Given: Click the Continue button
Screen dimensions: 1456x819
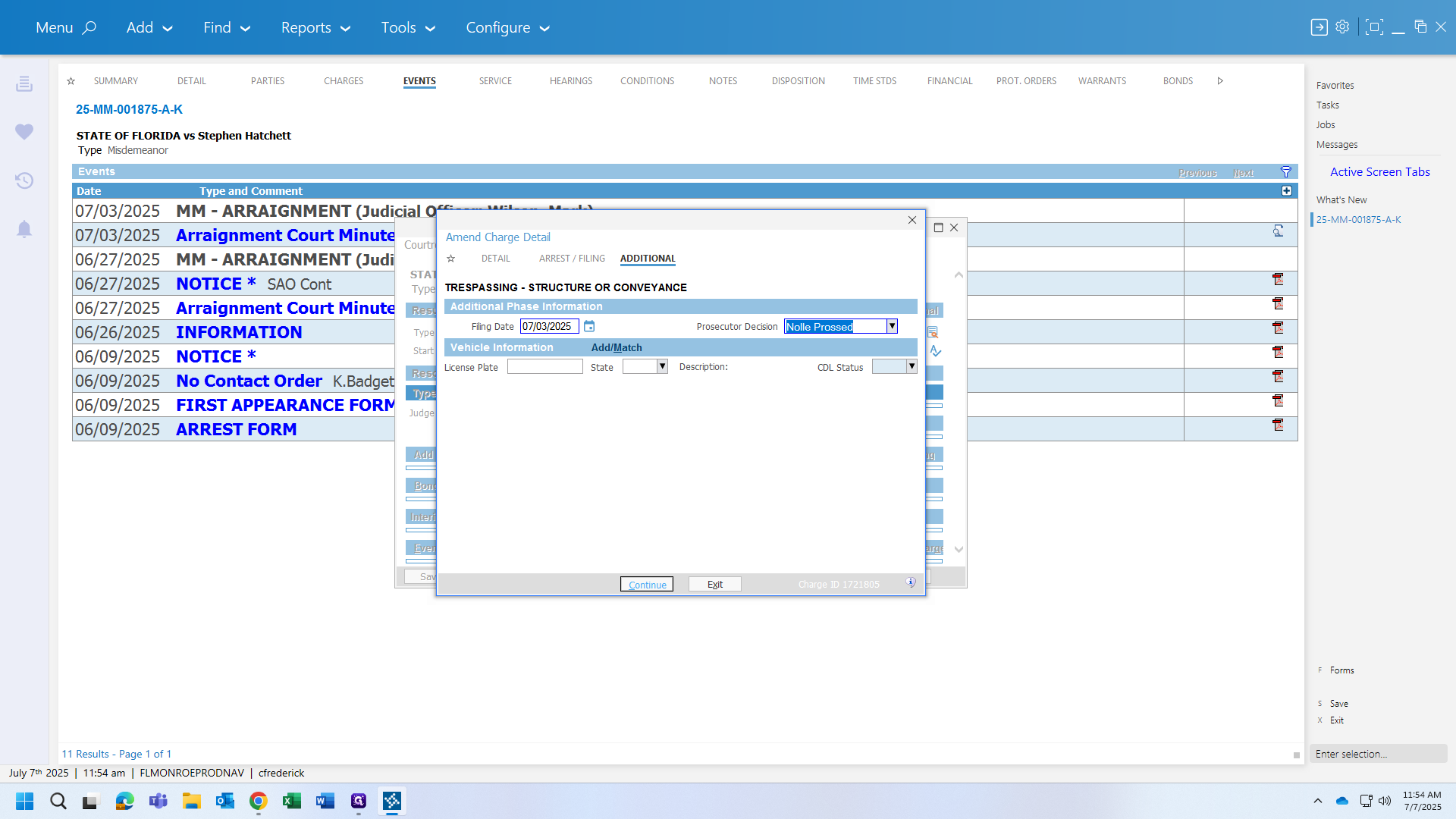Looking at the screenshot, I should tap(647, 585).
